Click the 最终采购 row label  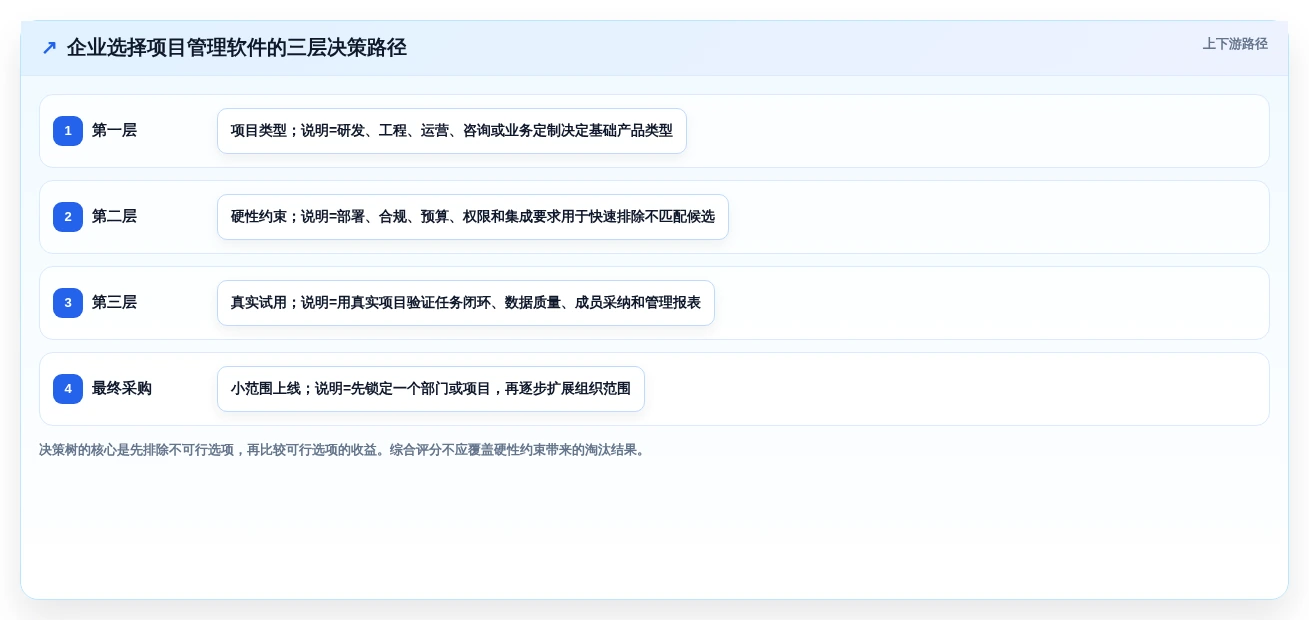[122, 389]
